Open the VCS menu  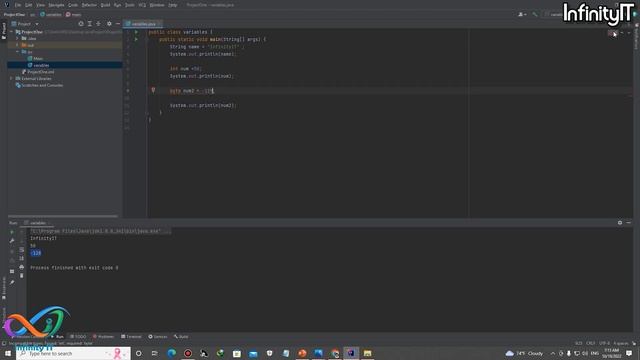(142, 5)
